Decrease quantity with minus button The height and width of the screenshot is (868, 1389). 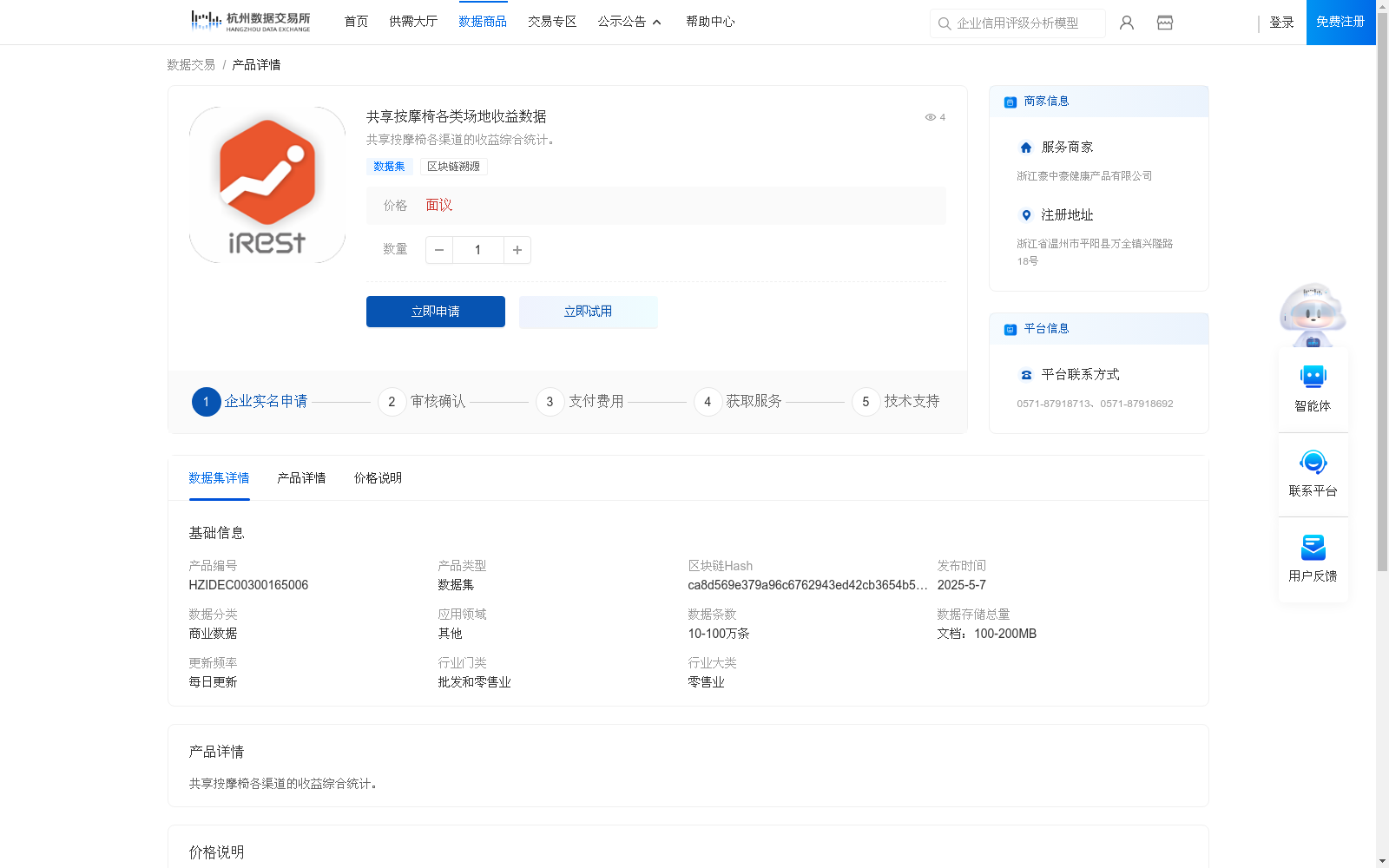point(439,250)
